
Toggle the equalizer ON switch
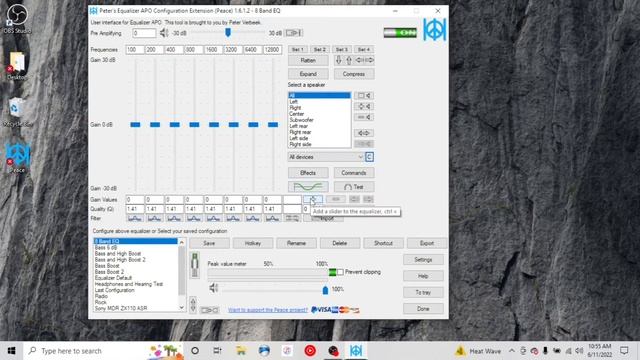tap(400, 33)
